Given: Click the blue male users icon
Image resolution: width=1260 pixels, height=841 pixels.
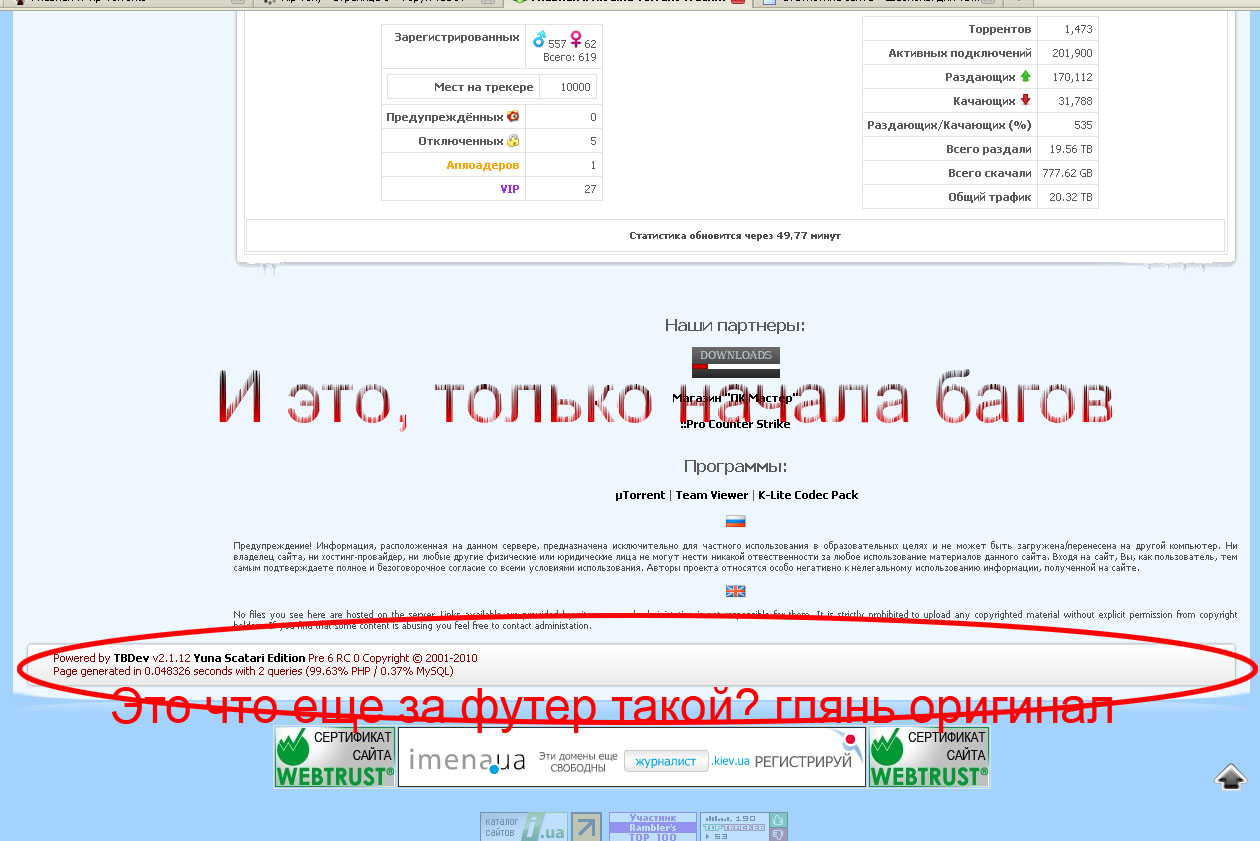Looking at the screenshot, I should pos(539,39).
